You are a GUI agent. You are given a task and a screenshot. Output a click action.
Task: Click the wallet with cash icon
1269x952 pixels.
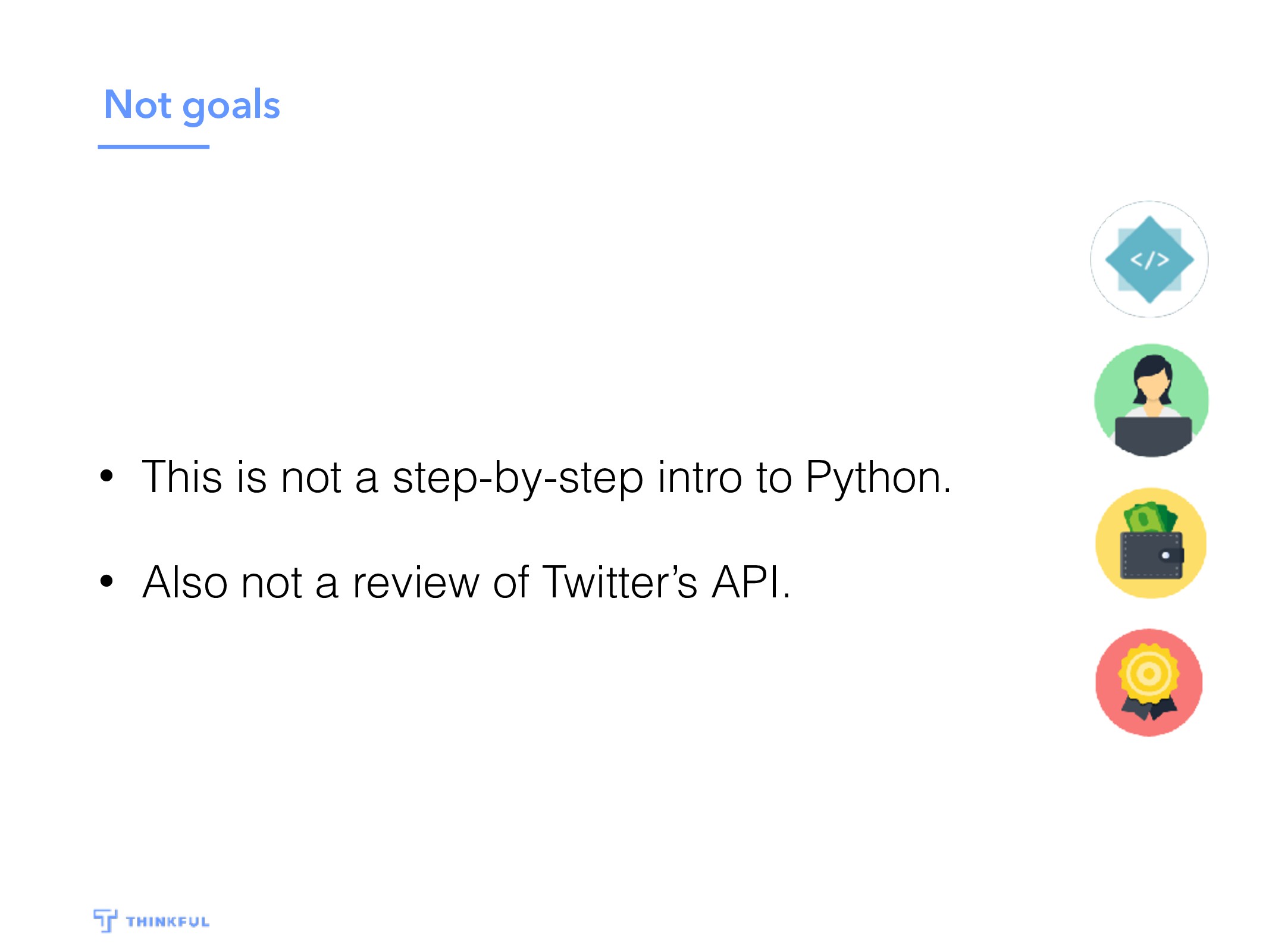pyautogui.click(x=1151, y=543)
